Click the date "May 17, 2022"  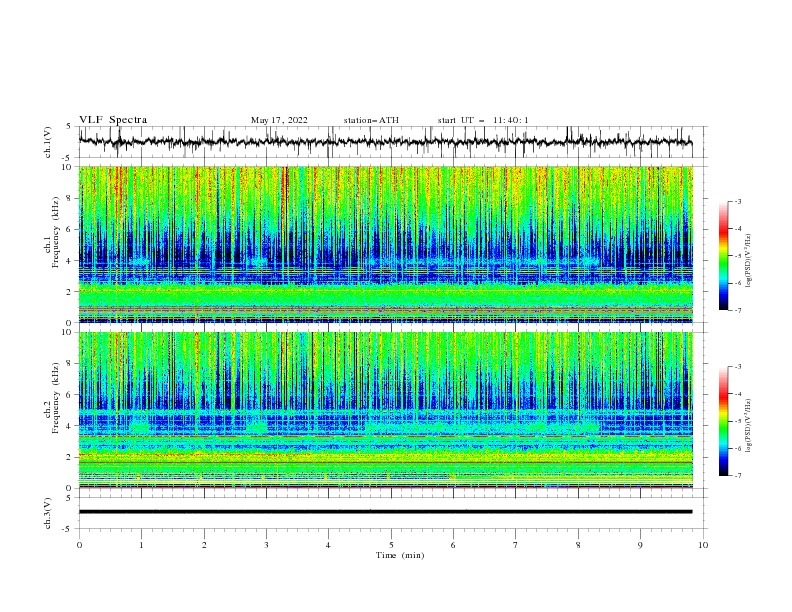pyautogui.click(x=279, y=120)
